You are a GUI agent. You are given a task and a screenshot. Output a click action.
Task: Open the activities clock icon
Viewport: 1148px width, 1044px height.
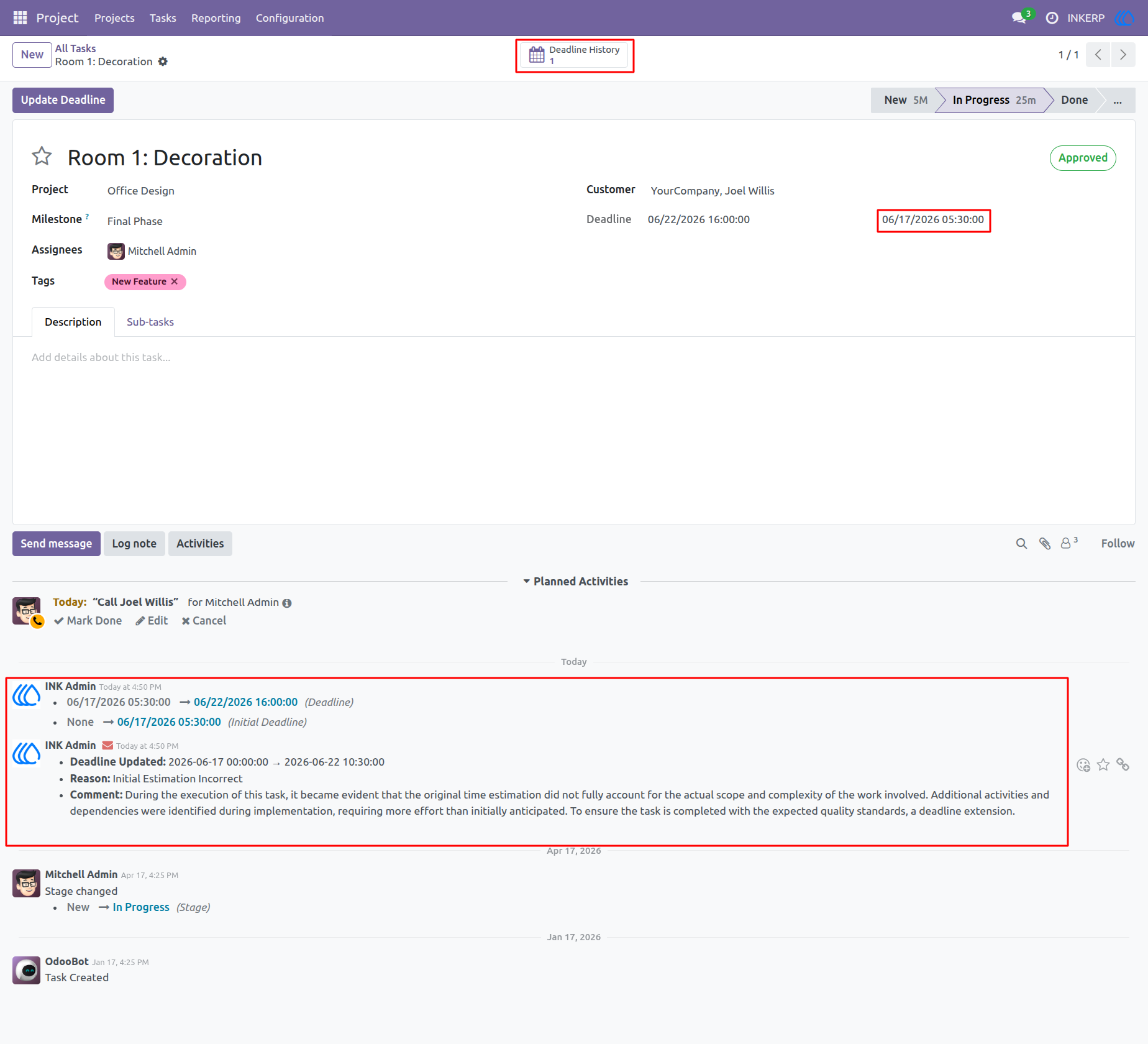(1052, 18)
